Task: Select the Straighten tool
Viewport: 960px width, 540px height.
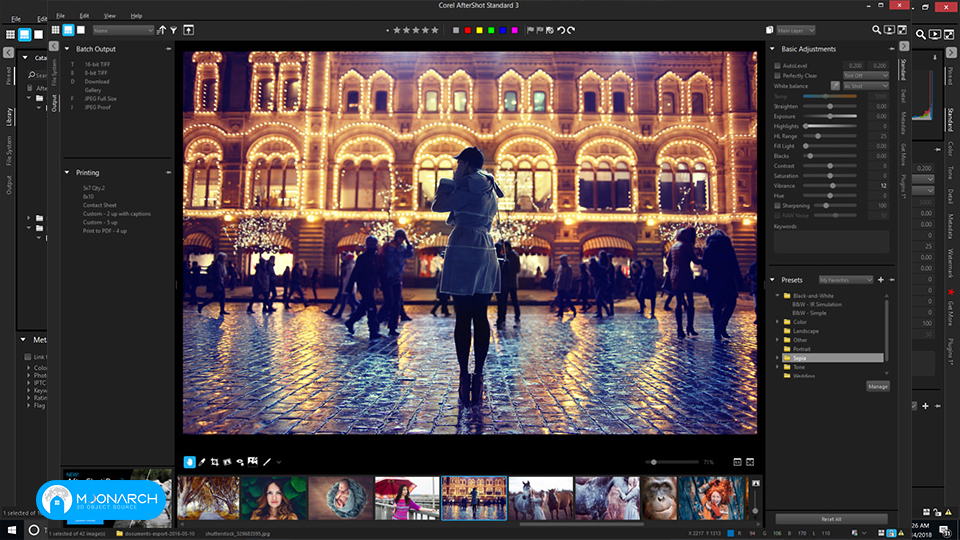Action: [x=227, y=462]
